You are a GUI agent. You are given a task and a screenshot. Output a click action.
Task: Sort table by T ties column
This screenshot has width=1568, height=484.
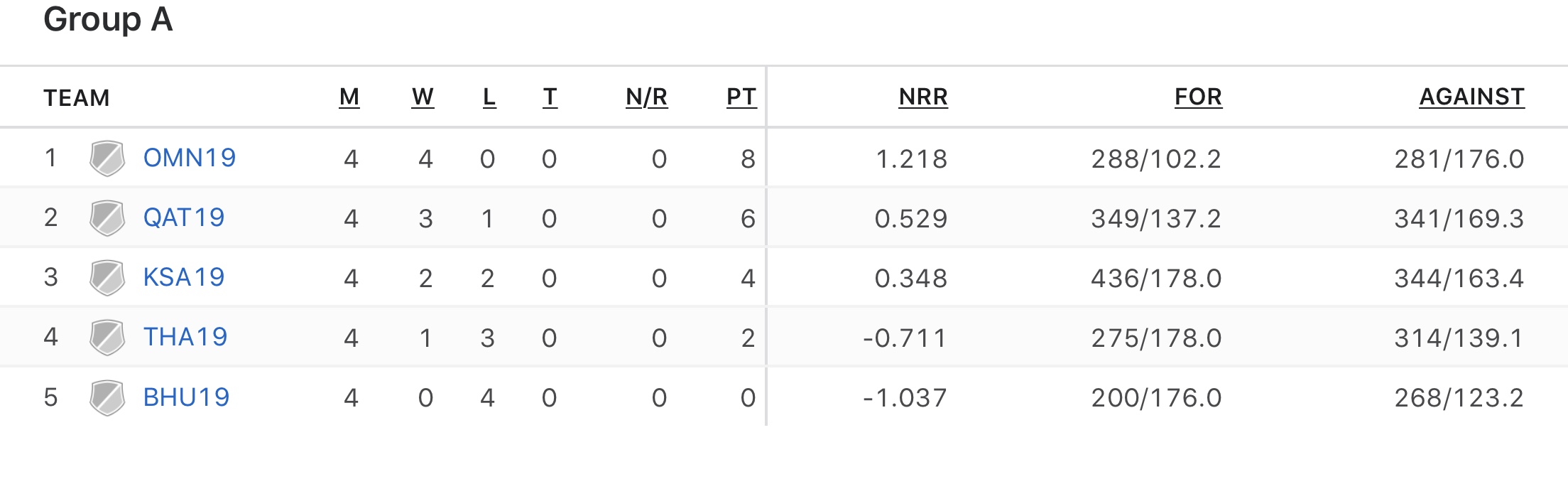click(550, 97)
